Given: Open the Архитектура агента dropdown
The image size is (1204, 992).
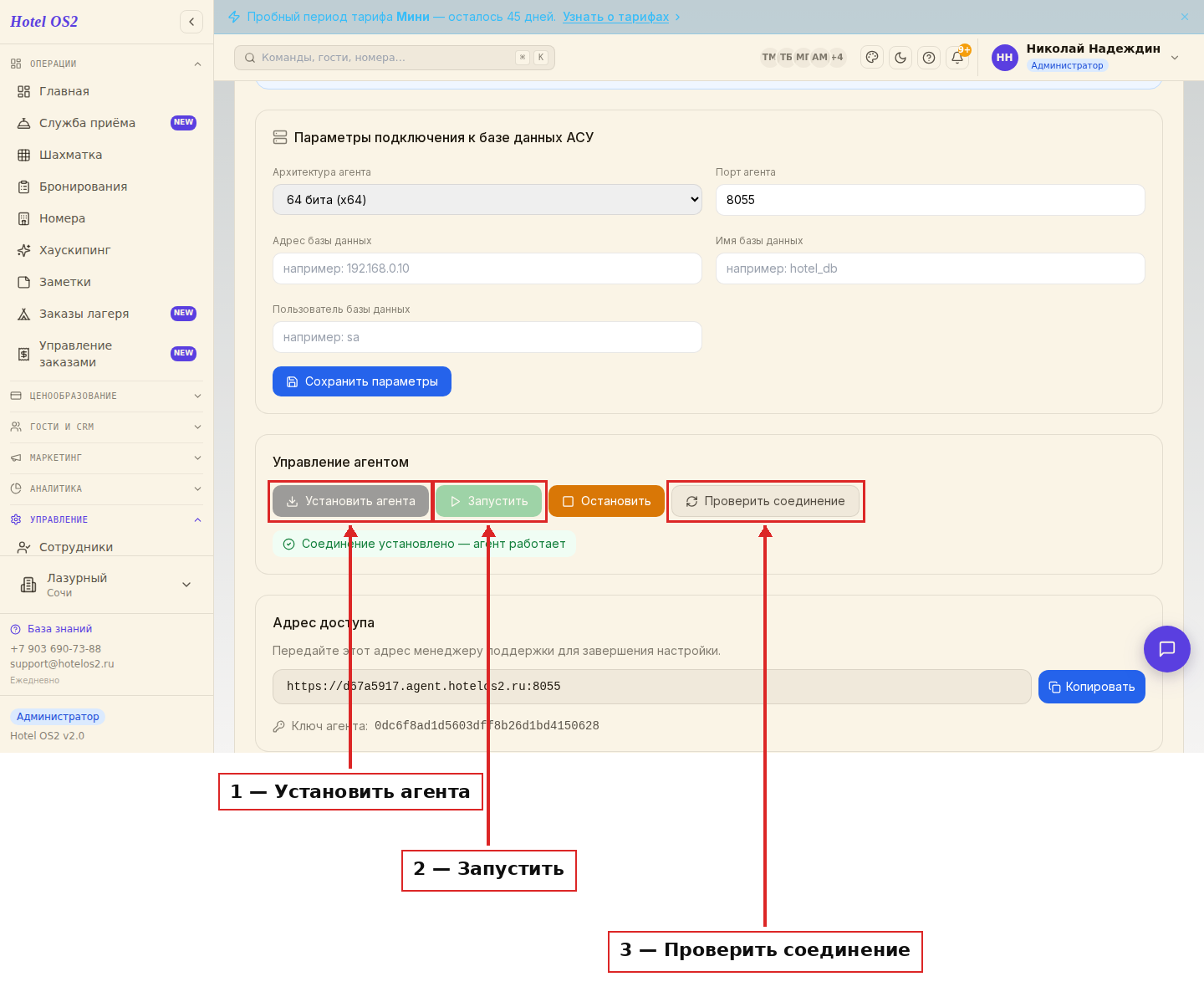Looking at the screenshot, I should tap(487, 200).
